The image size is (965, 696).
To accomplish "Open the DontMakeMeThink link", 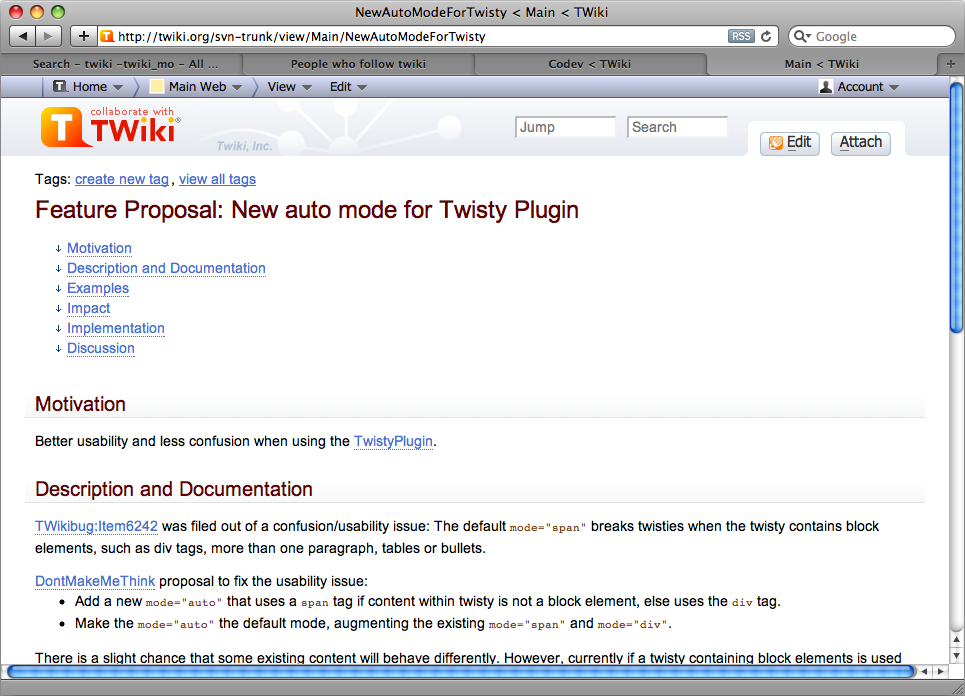I will tap(95, 581).
